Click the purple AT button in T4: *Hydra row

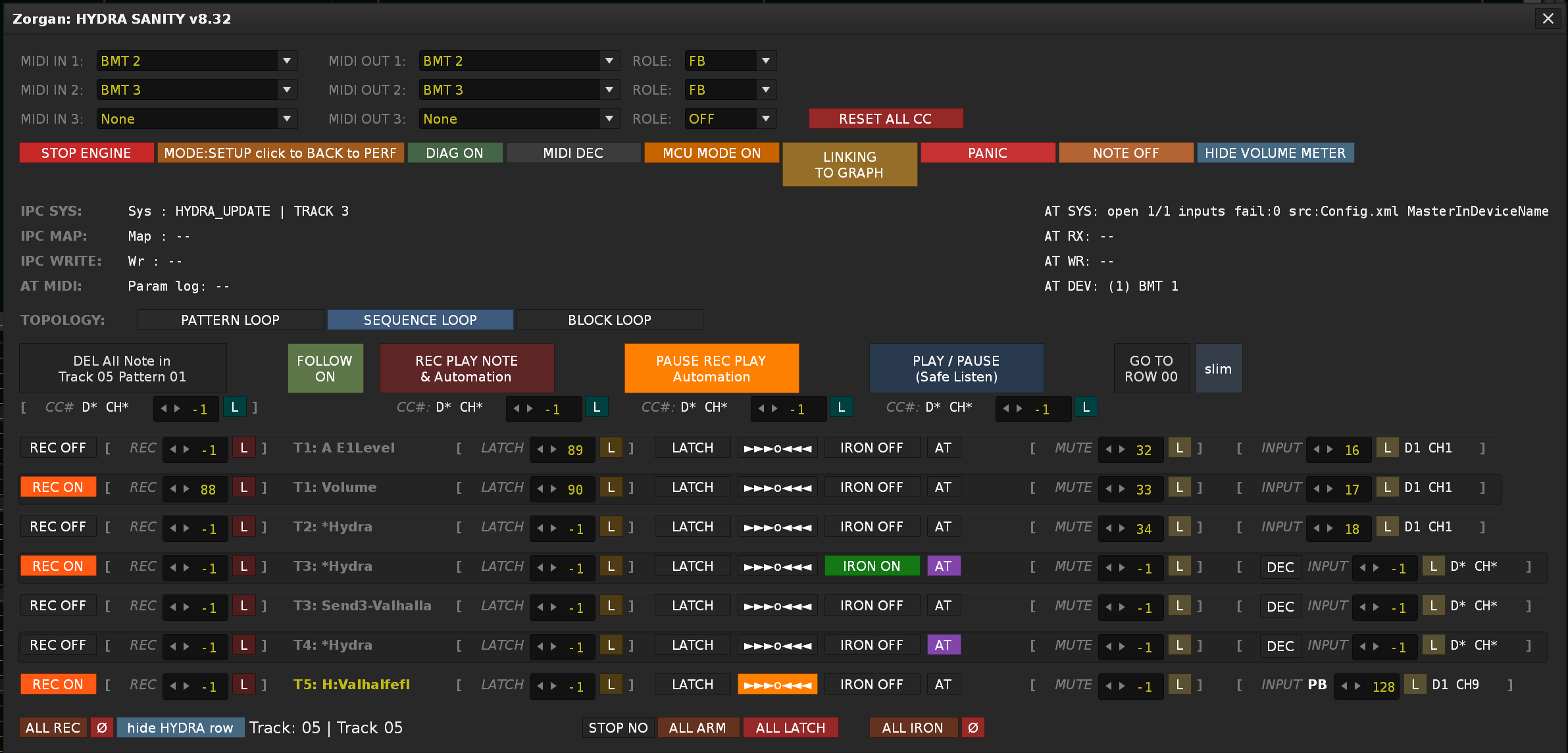(944, 645)
